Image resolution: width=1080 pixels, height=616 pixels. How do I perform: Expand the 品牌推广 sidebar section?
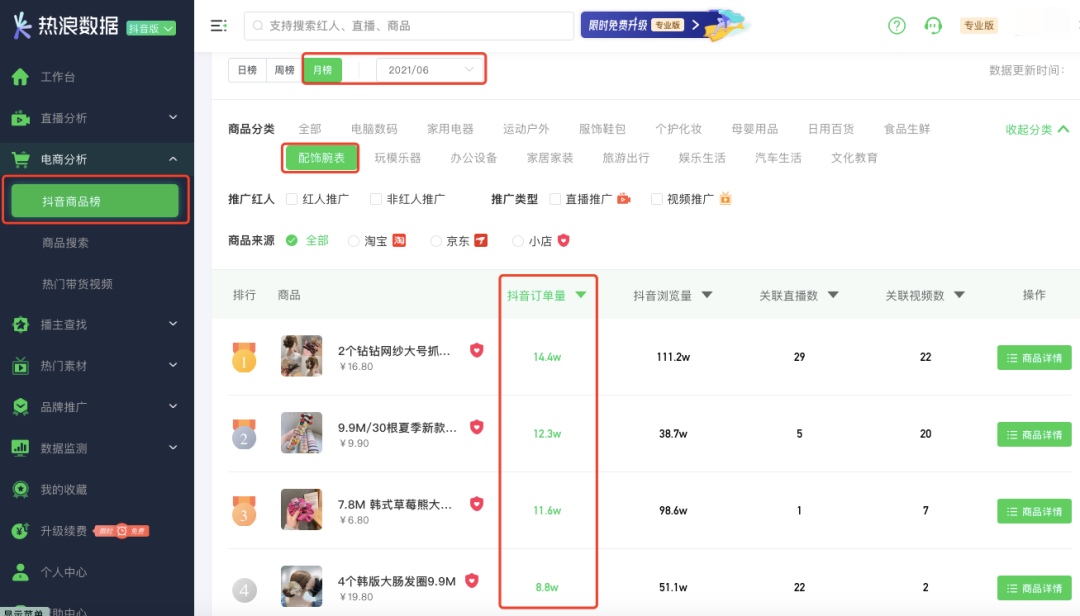coord(173,407)
